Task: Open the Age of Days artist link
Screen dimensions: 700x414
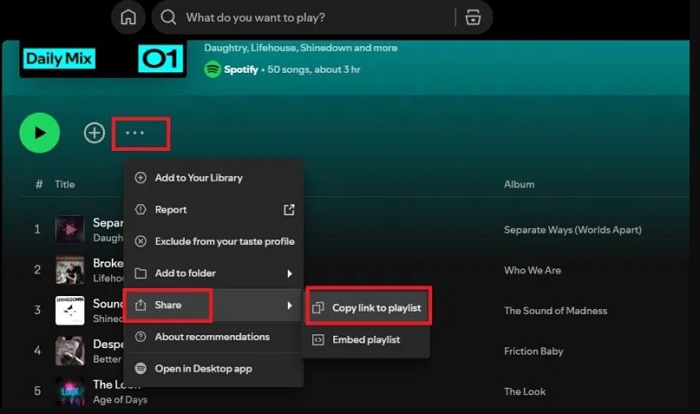Action: pyautogui.click(x=120, y=400)
